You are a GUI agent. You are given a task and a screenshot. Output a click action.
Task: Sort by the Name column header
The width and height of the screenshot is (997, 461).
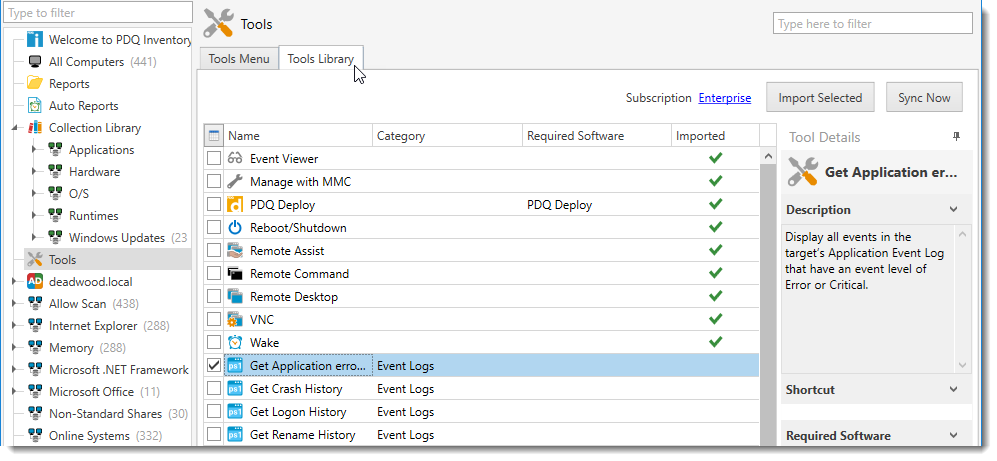pyautogui.click(x=298, y=135)
